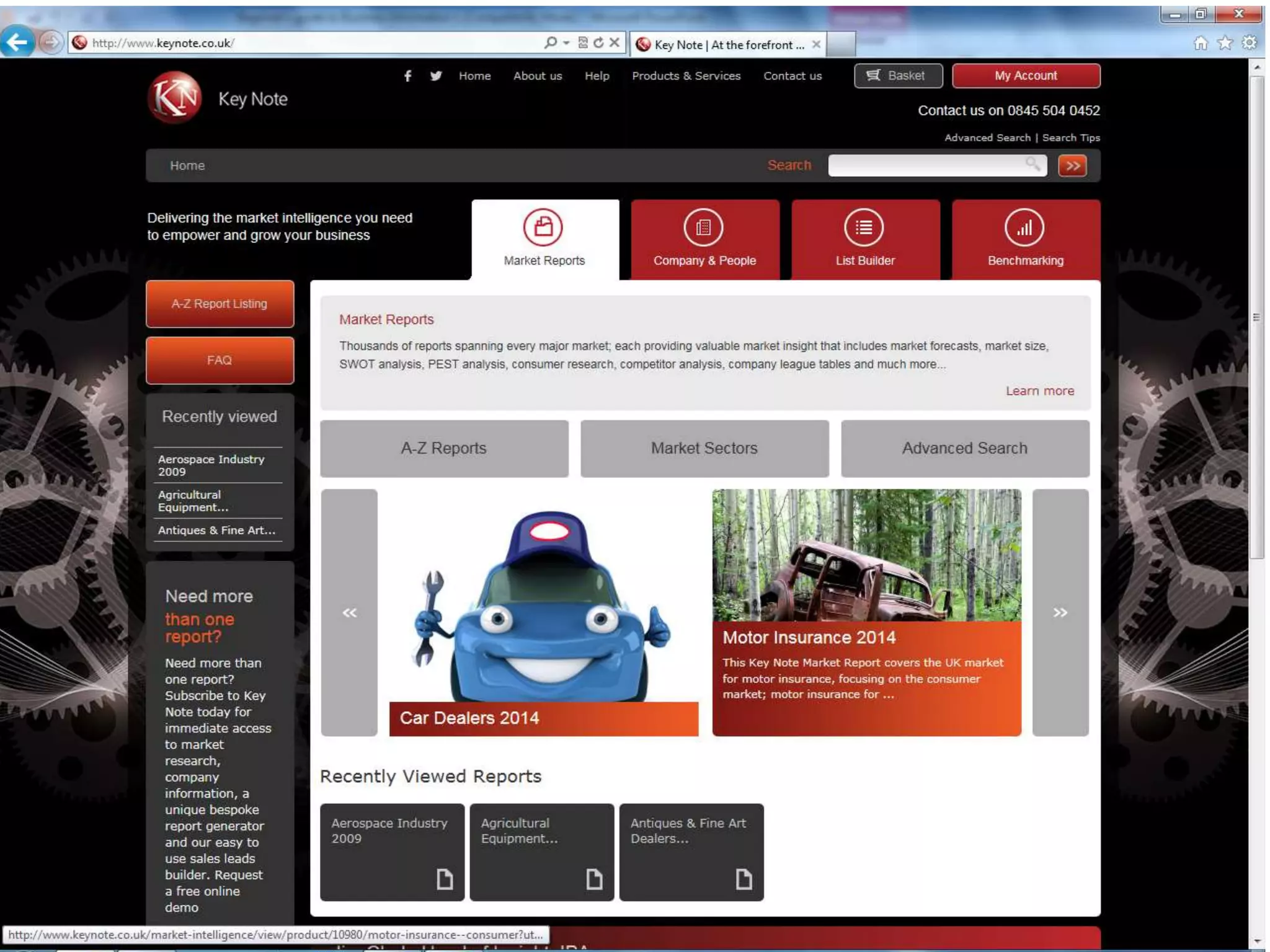Open Internet Explorer tools gear icon
The width and height of the screenshot is (1270, 952).
pos(1249,42)
